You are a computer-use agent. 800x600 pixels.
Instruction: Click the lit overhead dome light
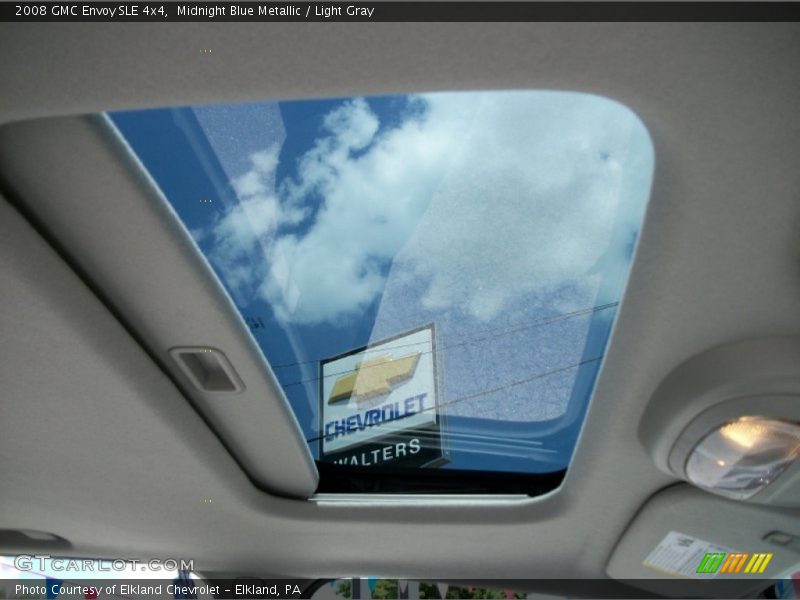742,456
